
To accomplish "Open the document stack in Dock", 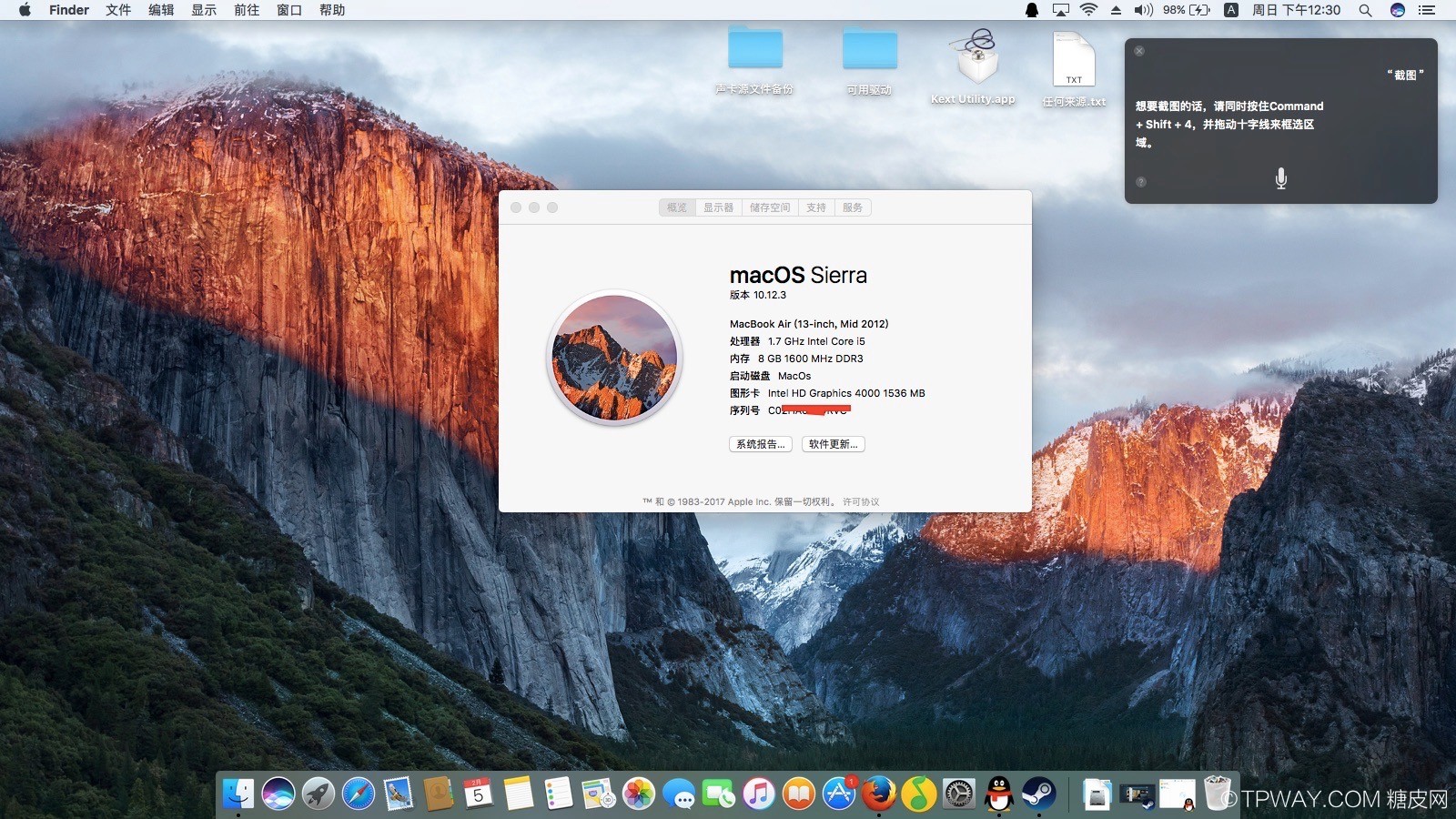I will coord(1097,794).
